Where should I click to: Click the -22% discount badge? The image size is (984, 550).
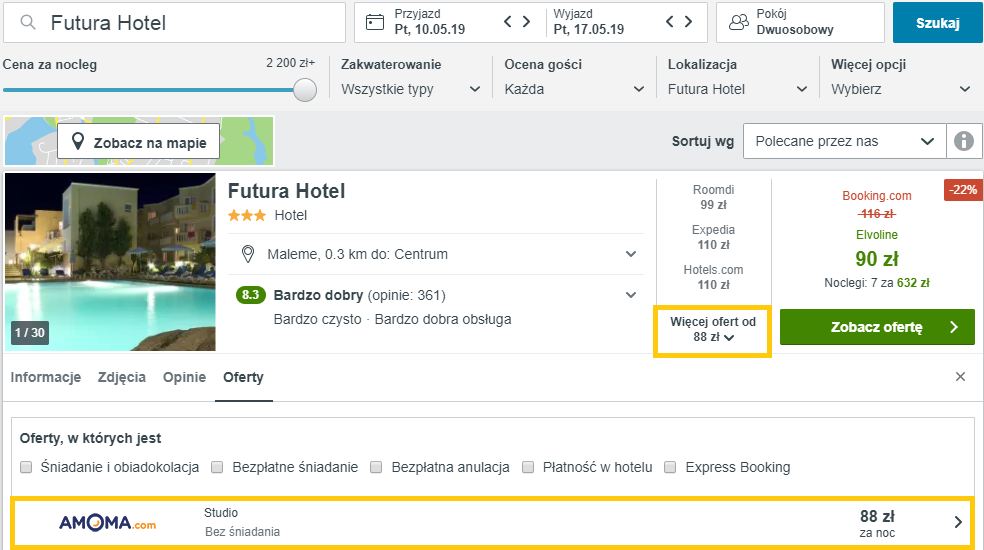tap(963, 190)
